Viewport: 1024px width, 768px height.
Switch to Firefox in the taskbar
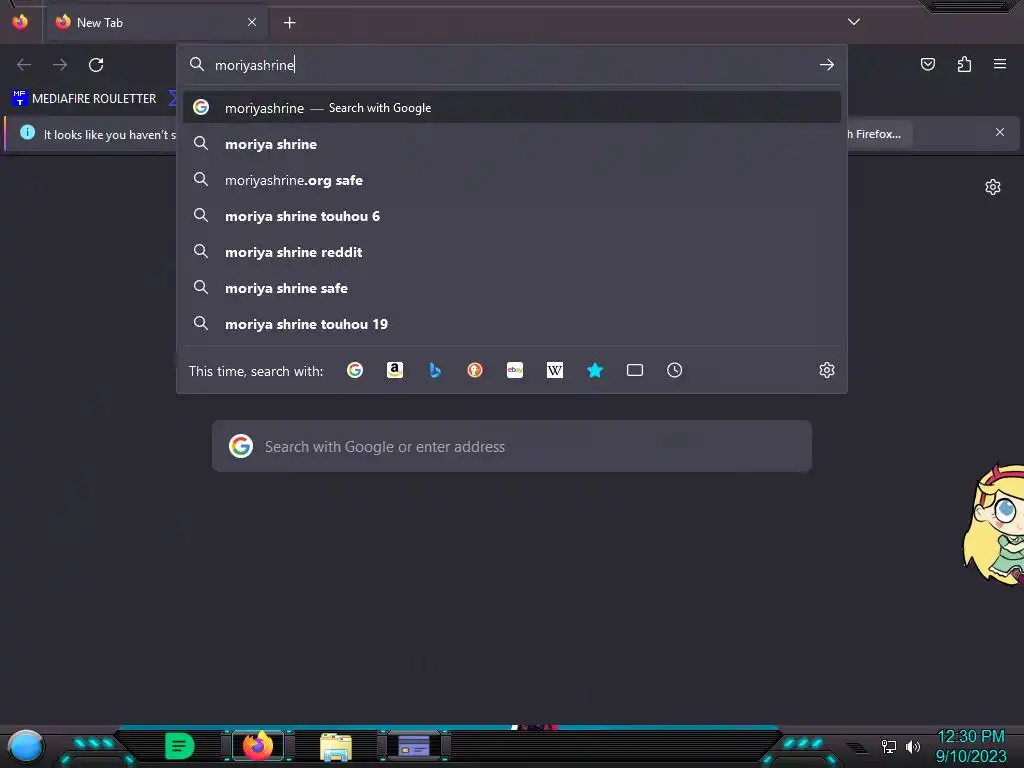[x=258, y=746]
